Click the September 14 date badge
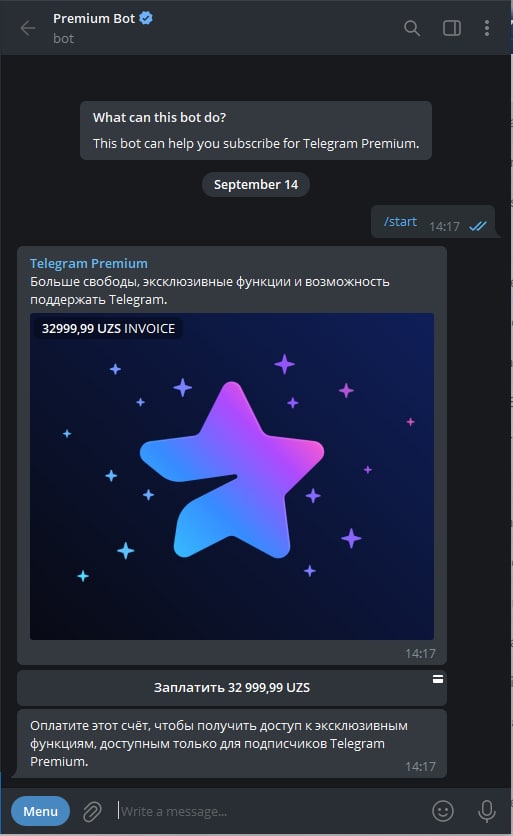This screenshot has width=513, height=836. [x=256, y=184]
